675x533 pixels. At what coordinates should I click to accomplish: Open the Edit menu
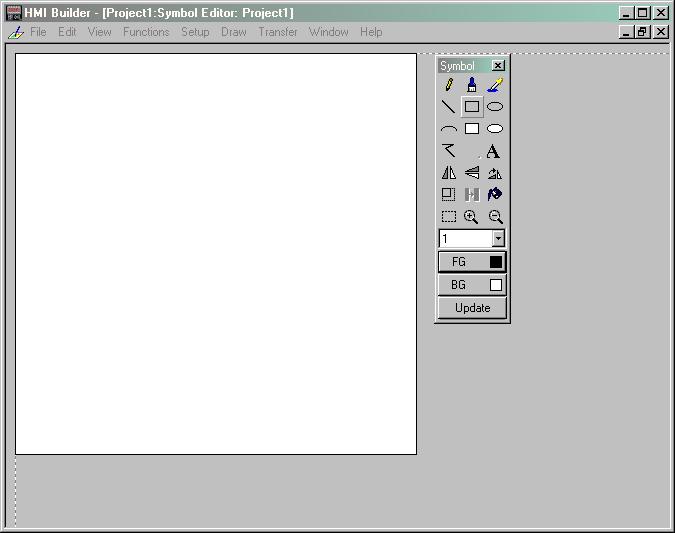[67, 32]
